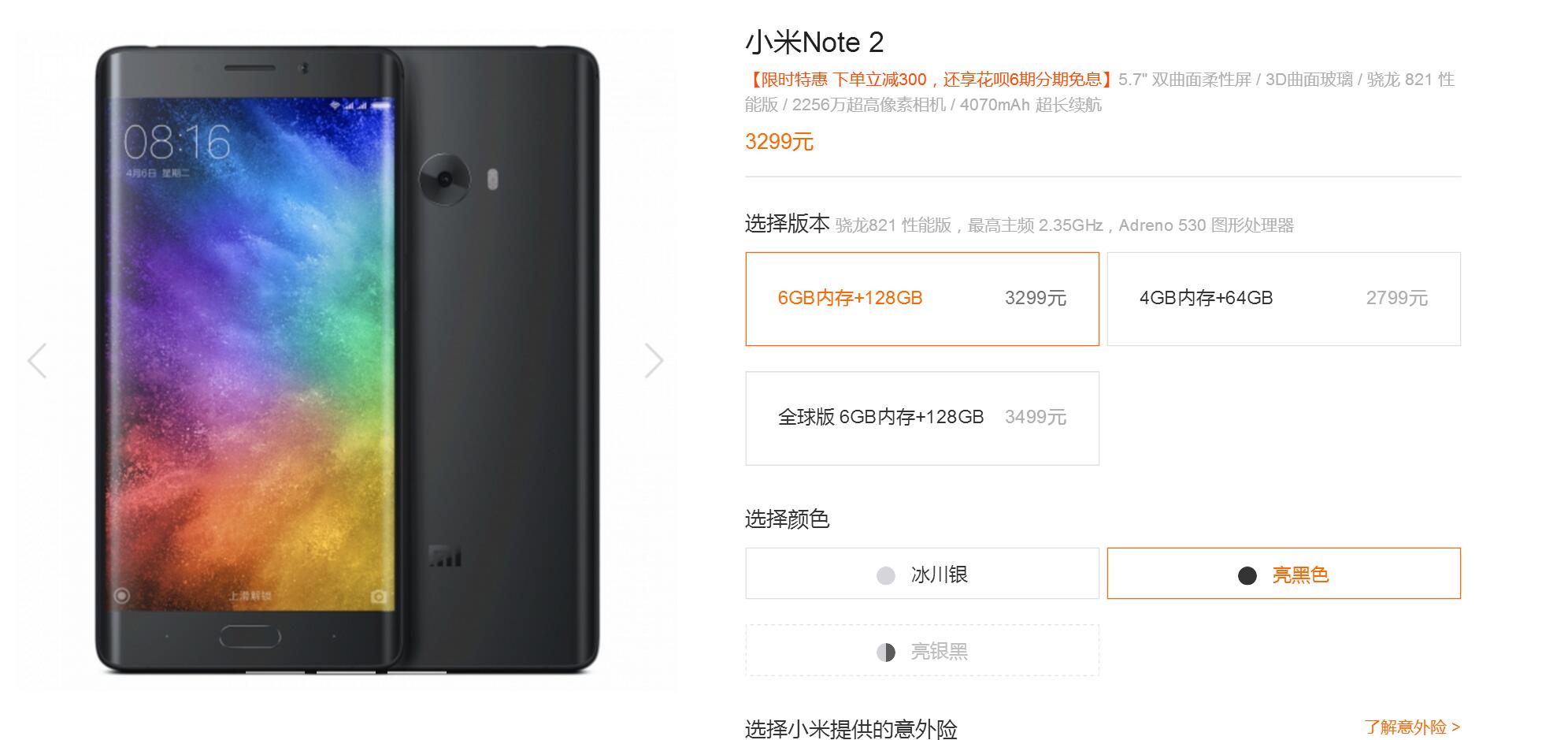Pick the 全球版 6GB内存+128GB option

922,418
